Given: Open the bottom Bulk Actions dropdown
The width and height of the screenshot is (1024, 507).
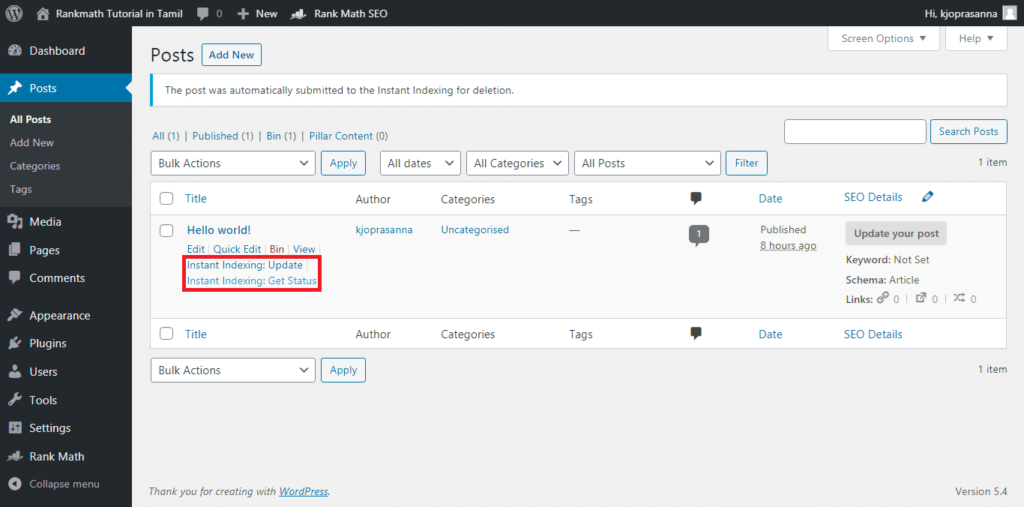Looking at the screenshot, I should point(233,370).
